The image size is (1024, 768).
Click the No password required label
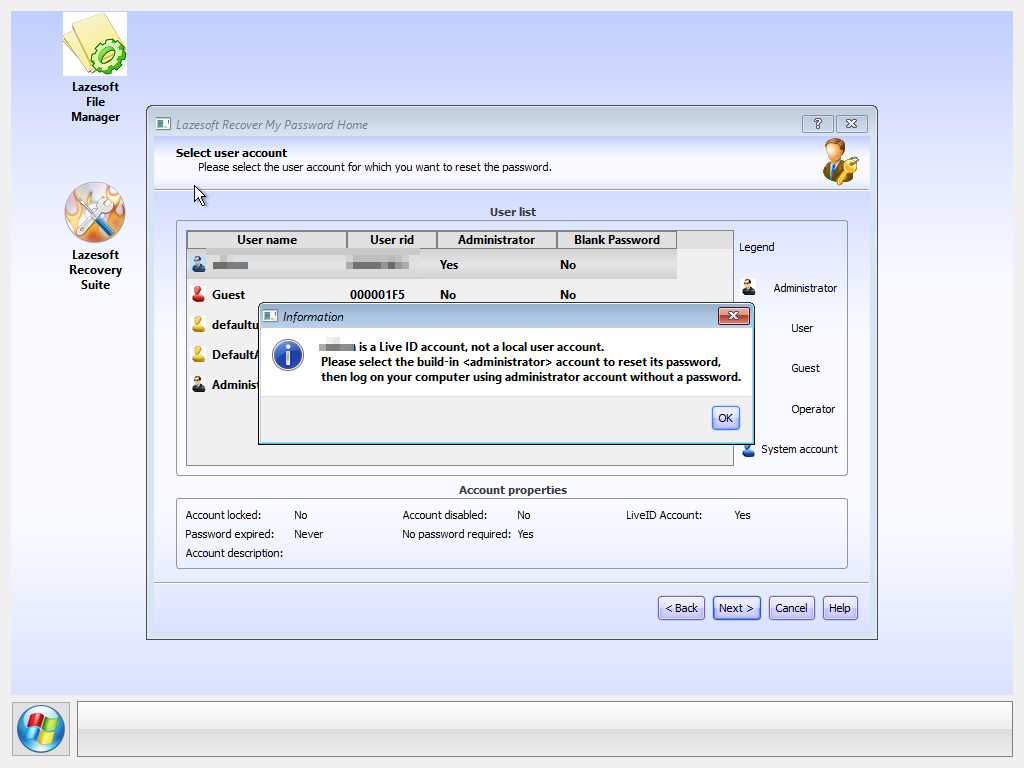[x=456, y=534]
